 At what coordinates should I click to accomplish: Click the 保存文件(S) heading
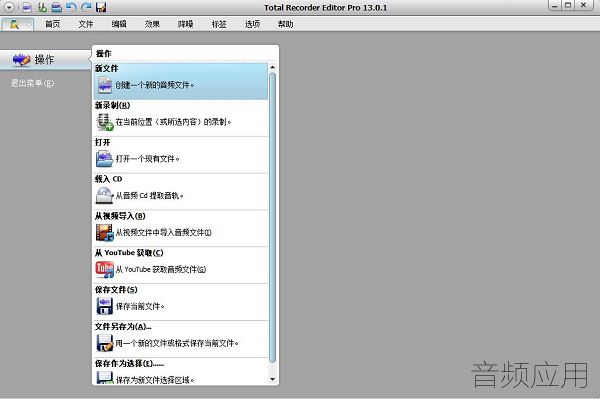tap(116, 290)
